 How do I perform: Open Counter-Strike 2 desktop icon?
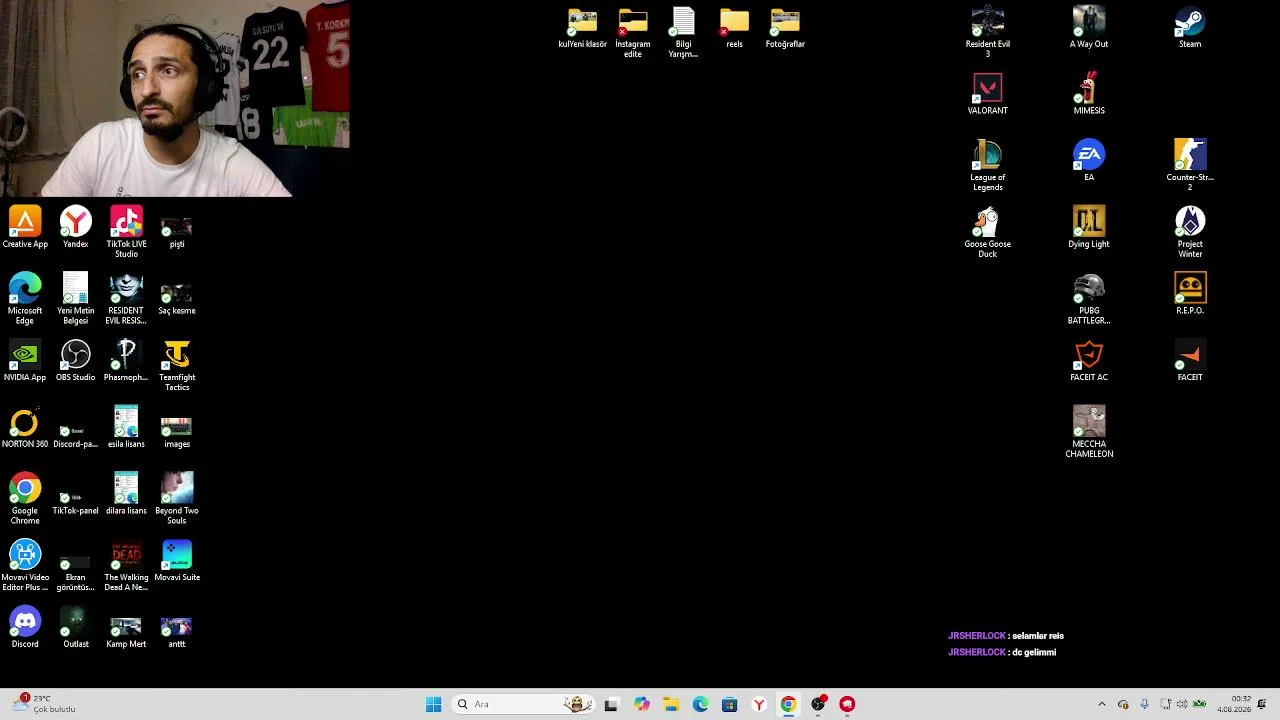pyautogui.click(x=1190, y=165)
